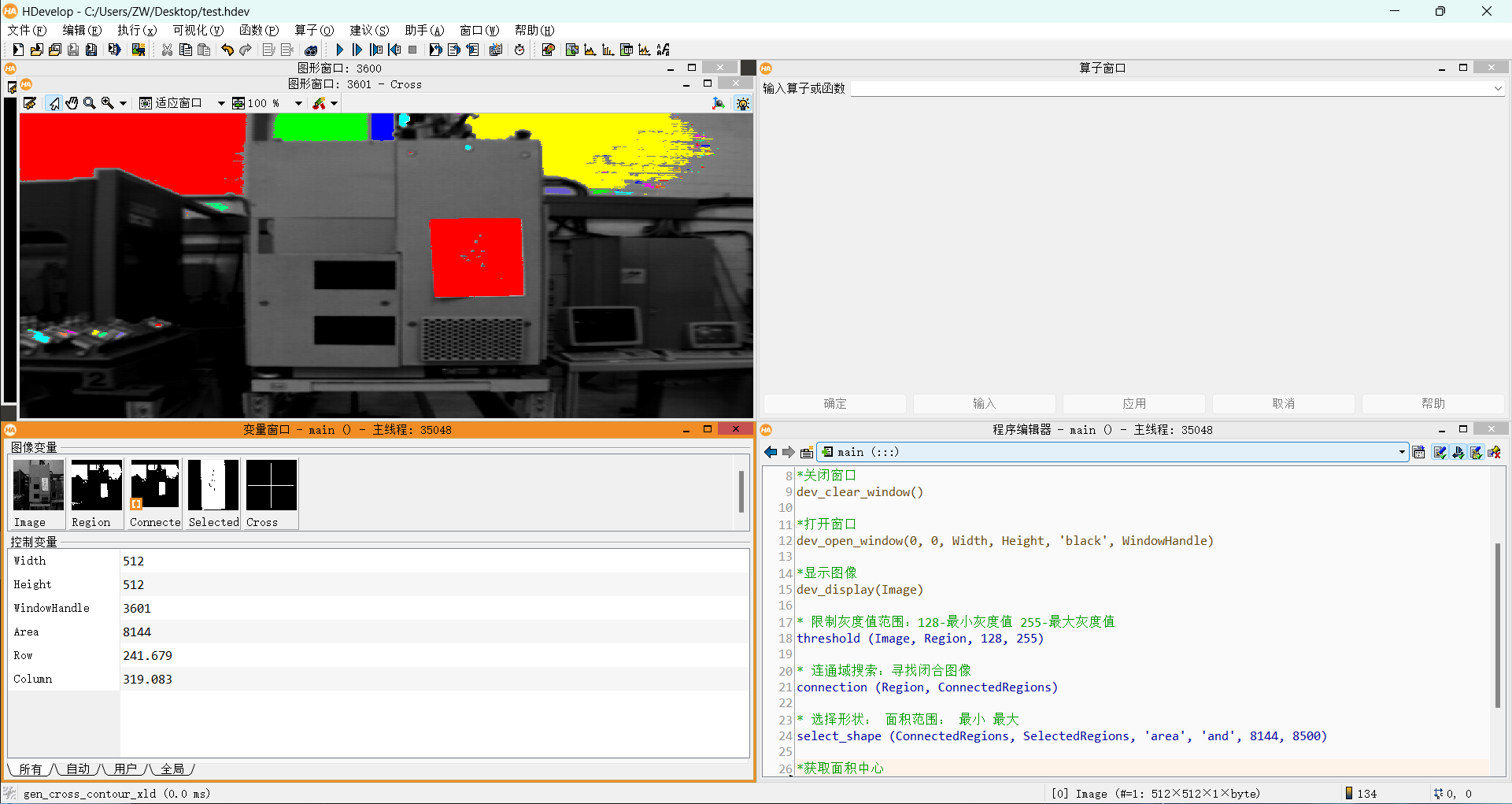1512x804 pixels.
Task: Click the 3D pose axes icon in graphics window
Action: coord(717,103)
